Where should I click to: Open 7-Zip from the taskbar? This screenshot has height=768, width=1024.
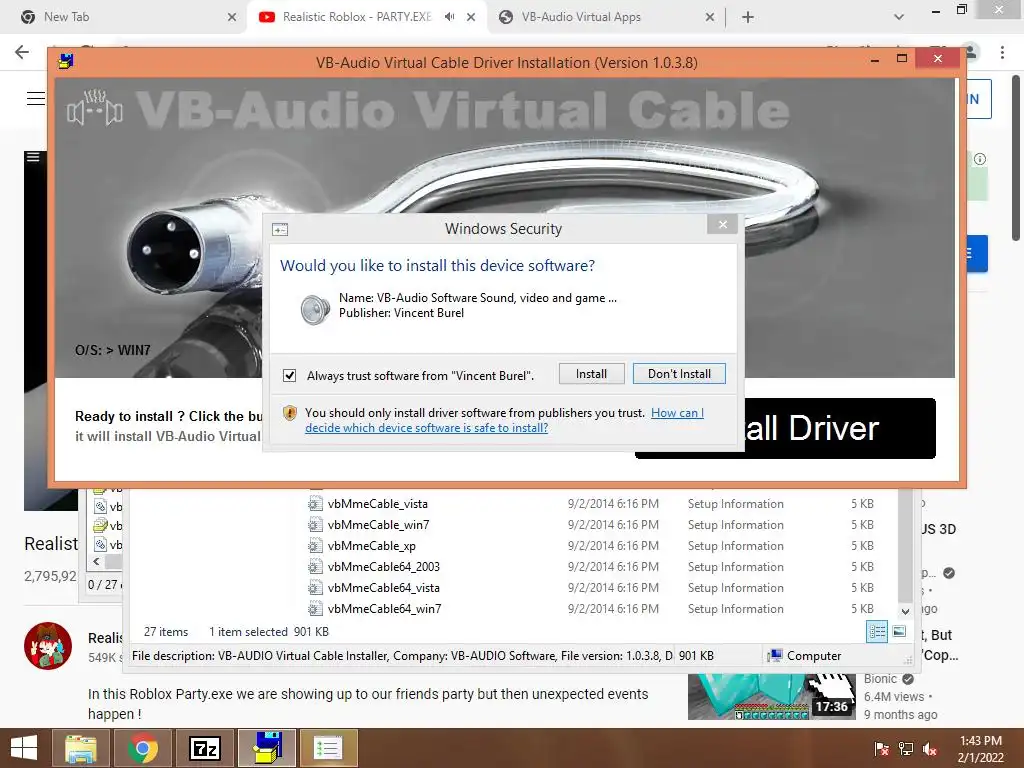[x=204, y=748]
